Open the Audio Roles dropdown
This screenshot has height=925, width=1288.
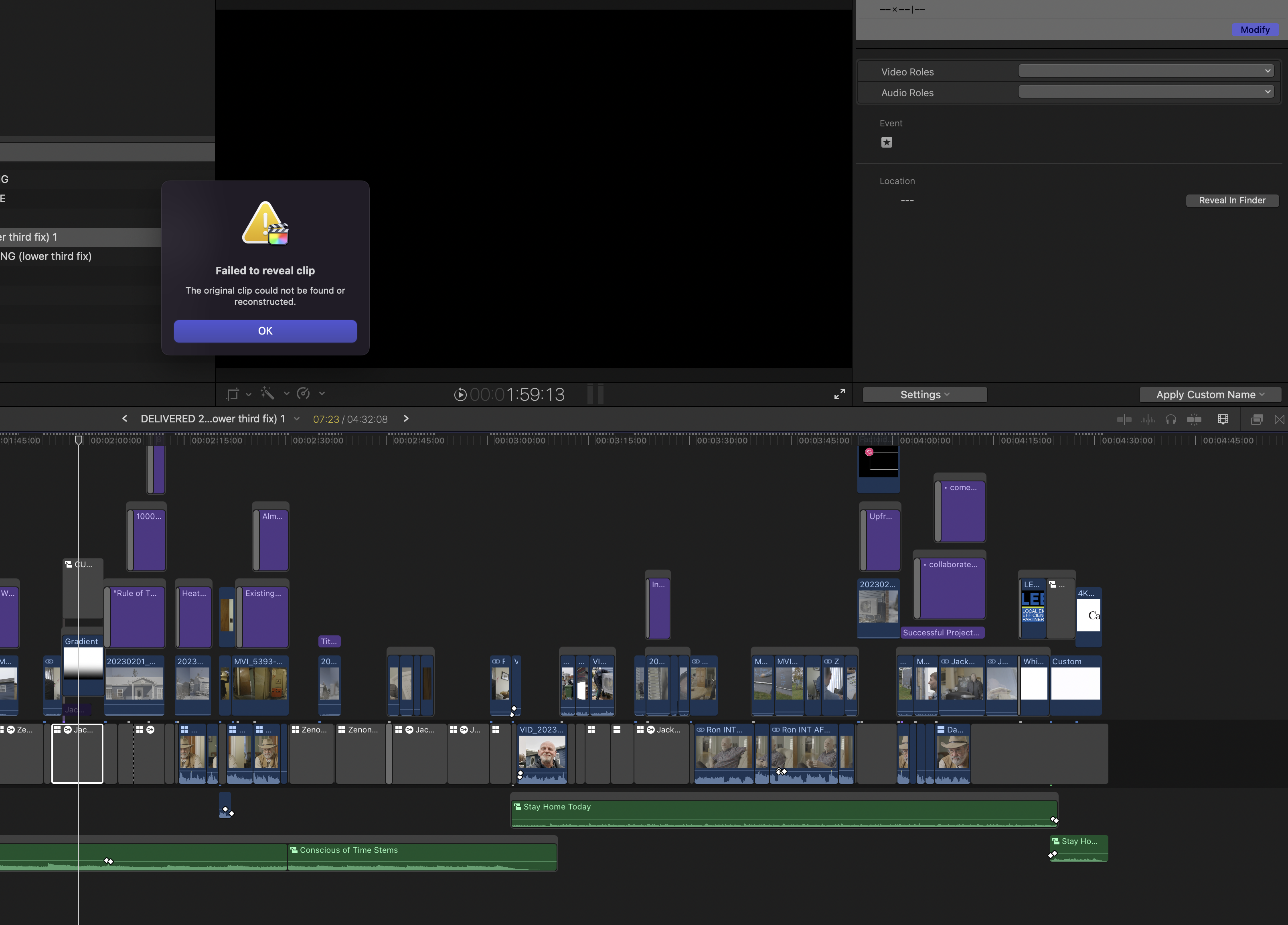1146,91
